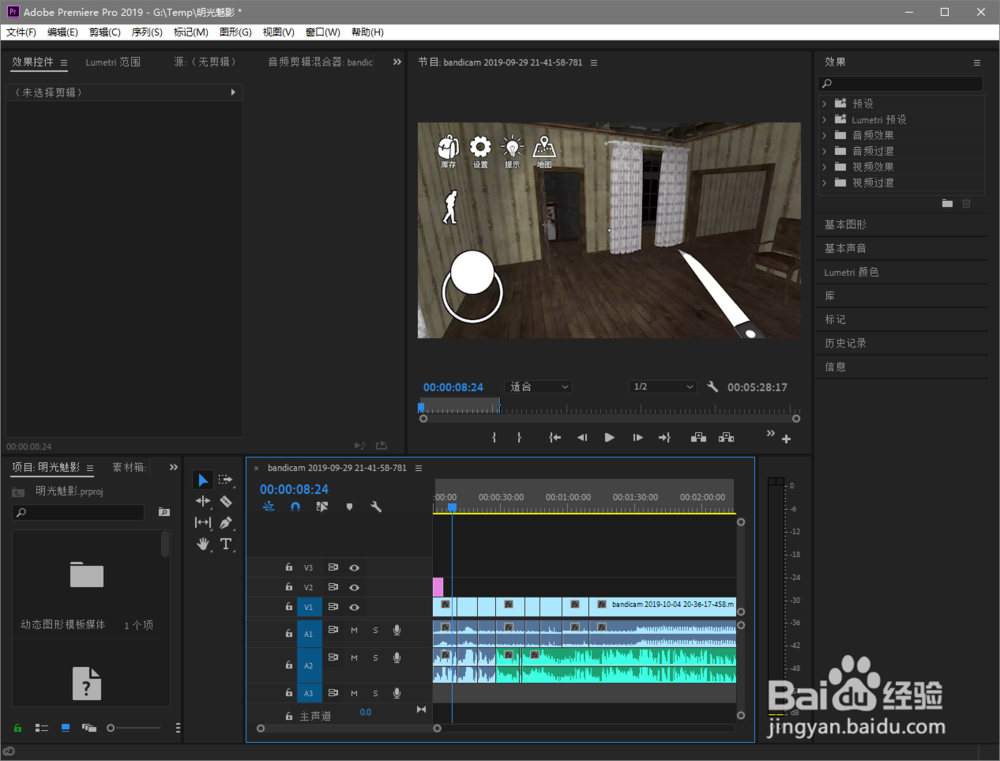The width and height of the screenshot is (1000, 761).
Task: Go to In point in program monitor
Action: pyautogui.click(x=555, y=438)
